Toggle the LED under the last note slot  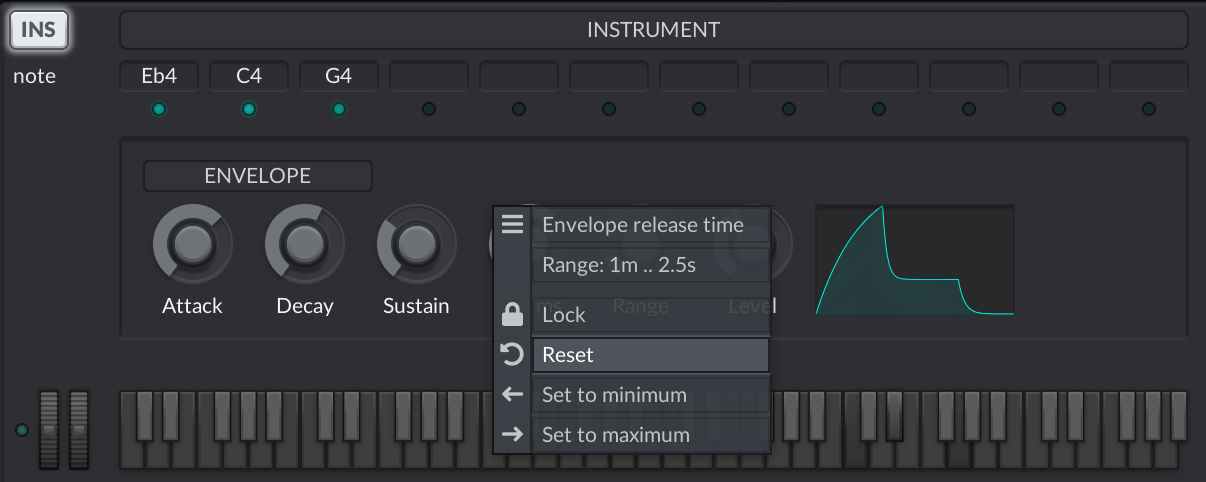coord(1149,109)
